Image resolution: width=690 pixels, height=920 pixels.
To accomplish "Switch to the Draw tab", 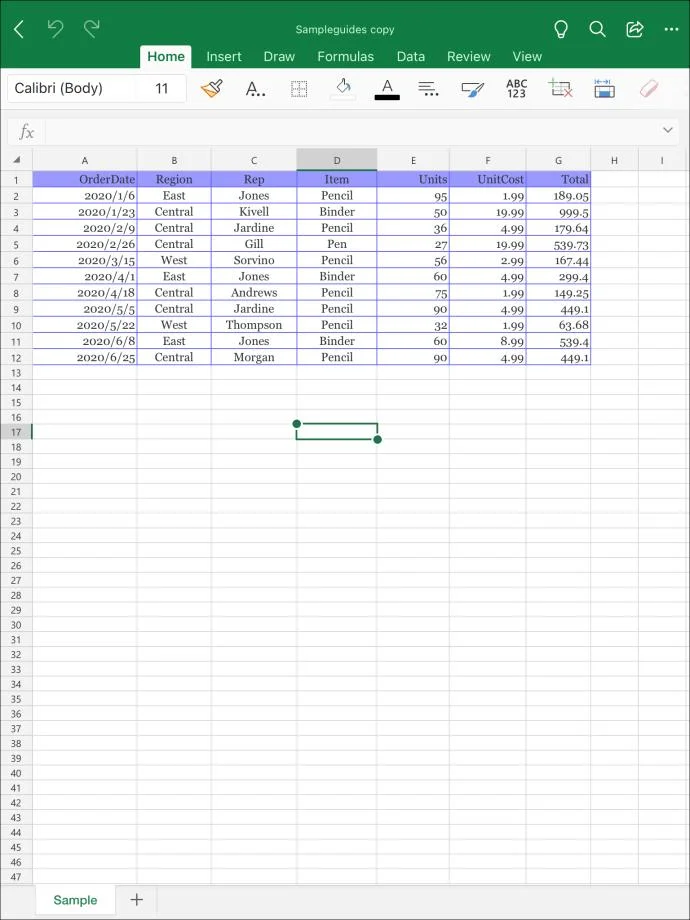I will pos(279,57).
